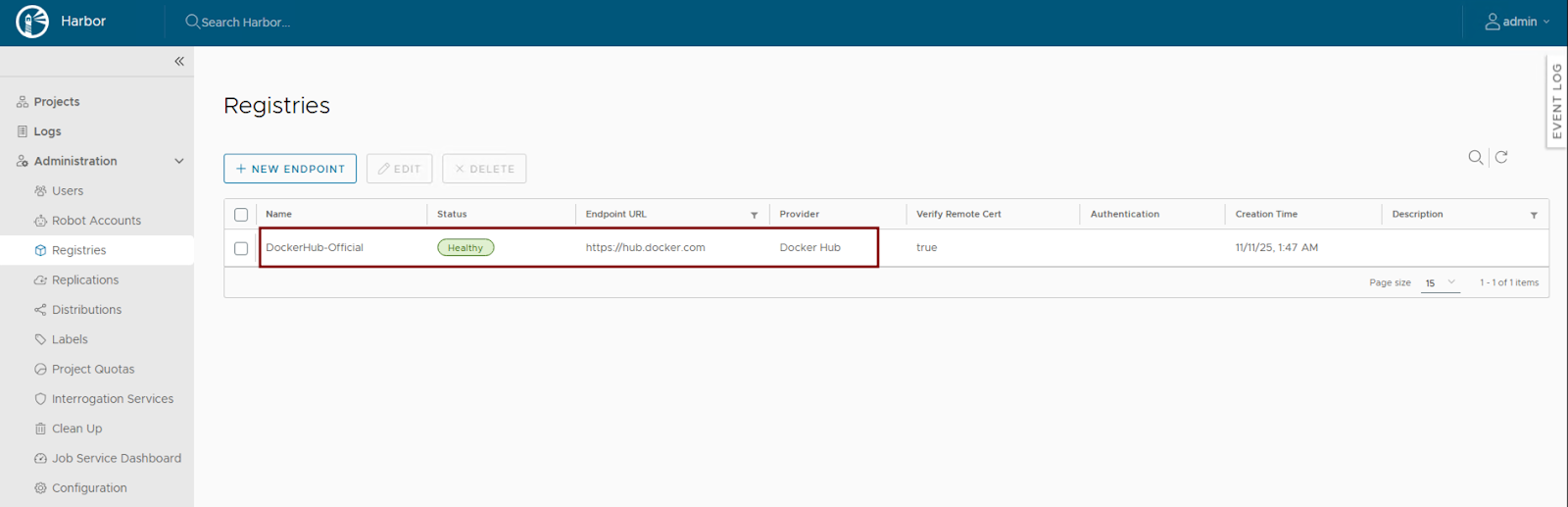Click the Docker Hub provider cell
Image resolution: width=1568 pixels, height=507 pixels.
[809, 247]
